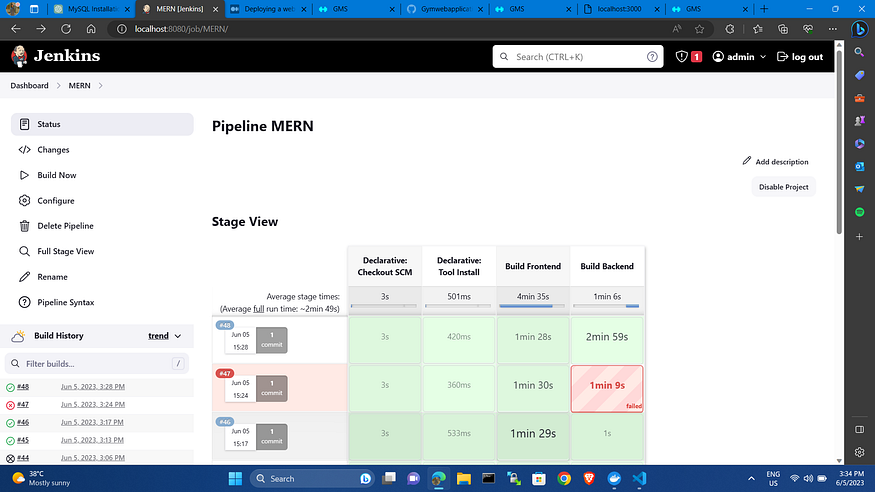
Task: Add this page to favorites star icon
Action: pos(699,29)
